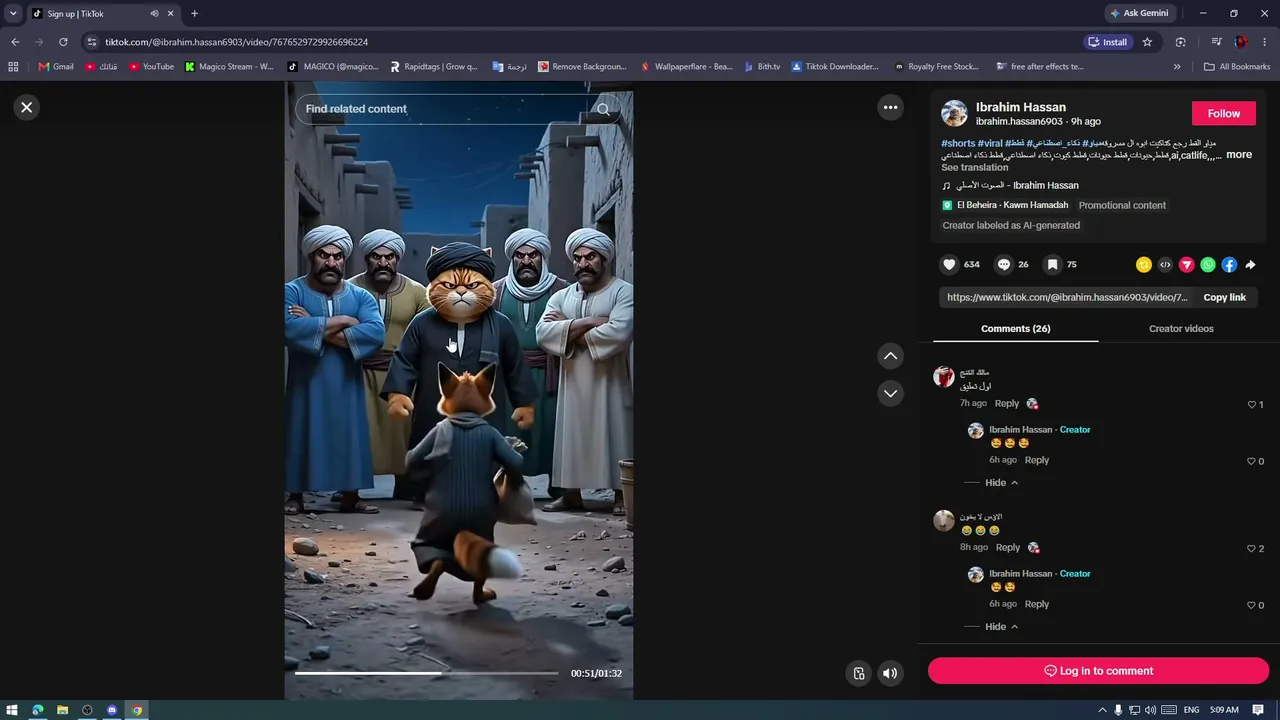The width and height of the screenshot is (1280, 720).
Task: Open the Tiktok Downloader bookmark
Action: 835,67
